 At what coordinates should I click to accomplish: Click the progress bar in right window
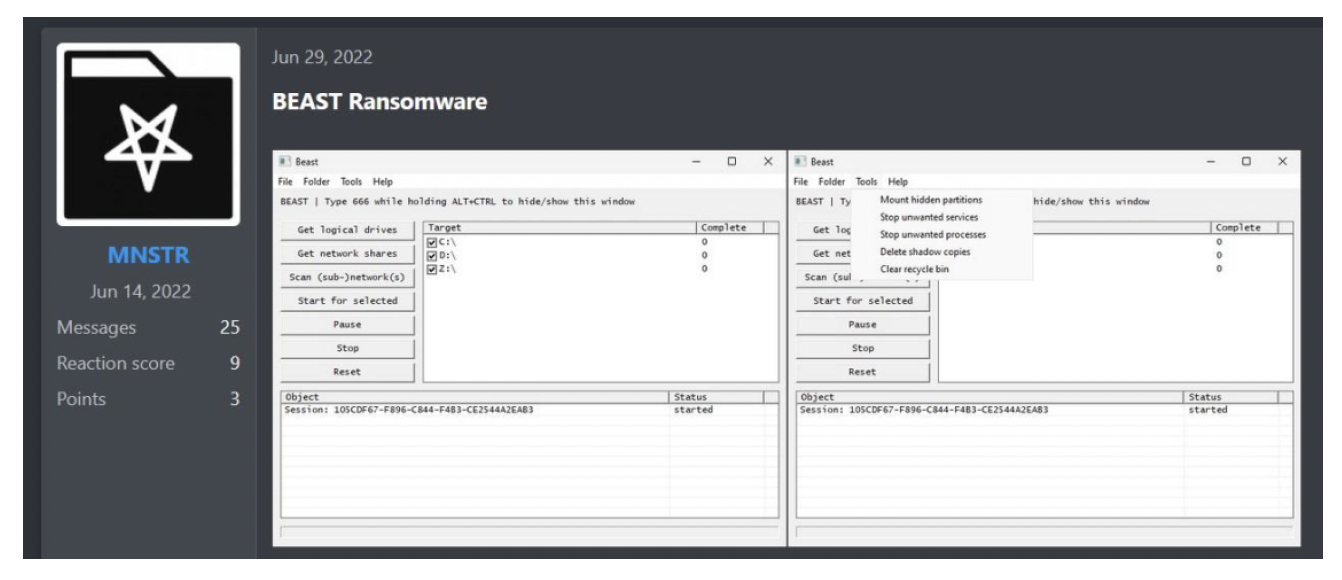pos(1044,531)
